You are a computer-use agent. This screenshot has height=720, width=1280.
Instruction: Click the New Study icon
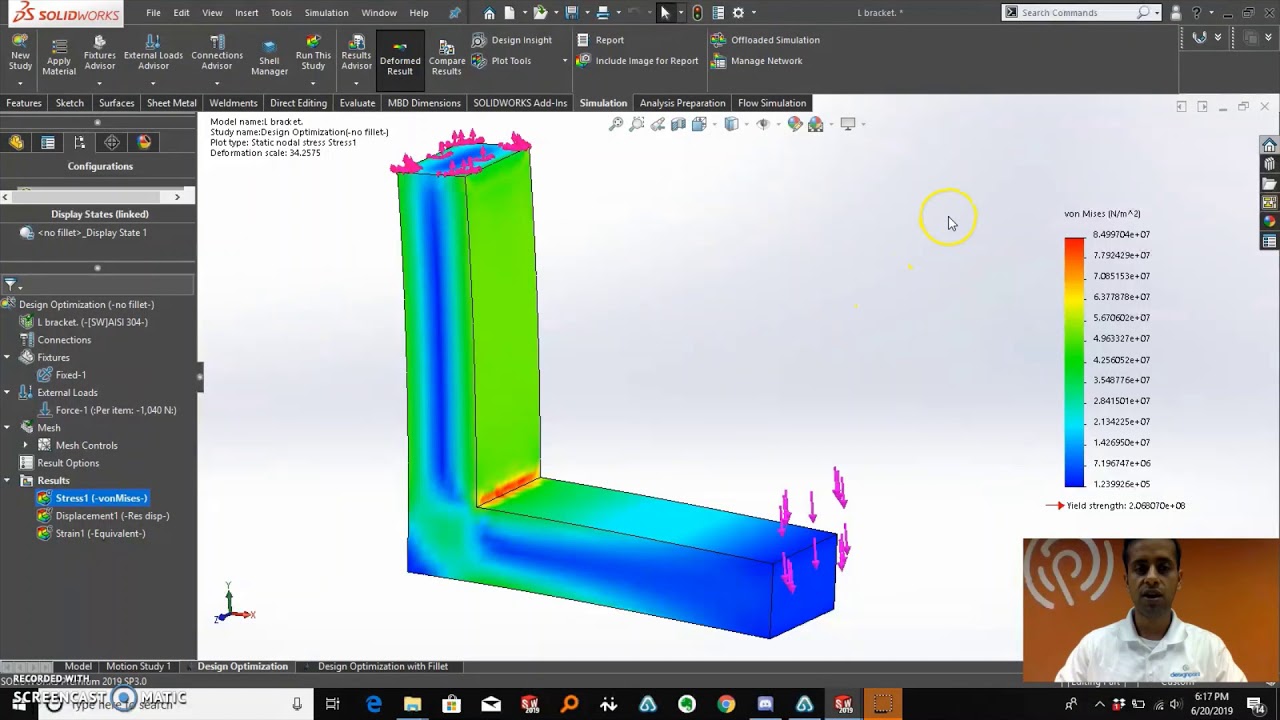pyautogui.click(x=20, y=54)
